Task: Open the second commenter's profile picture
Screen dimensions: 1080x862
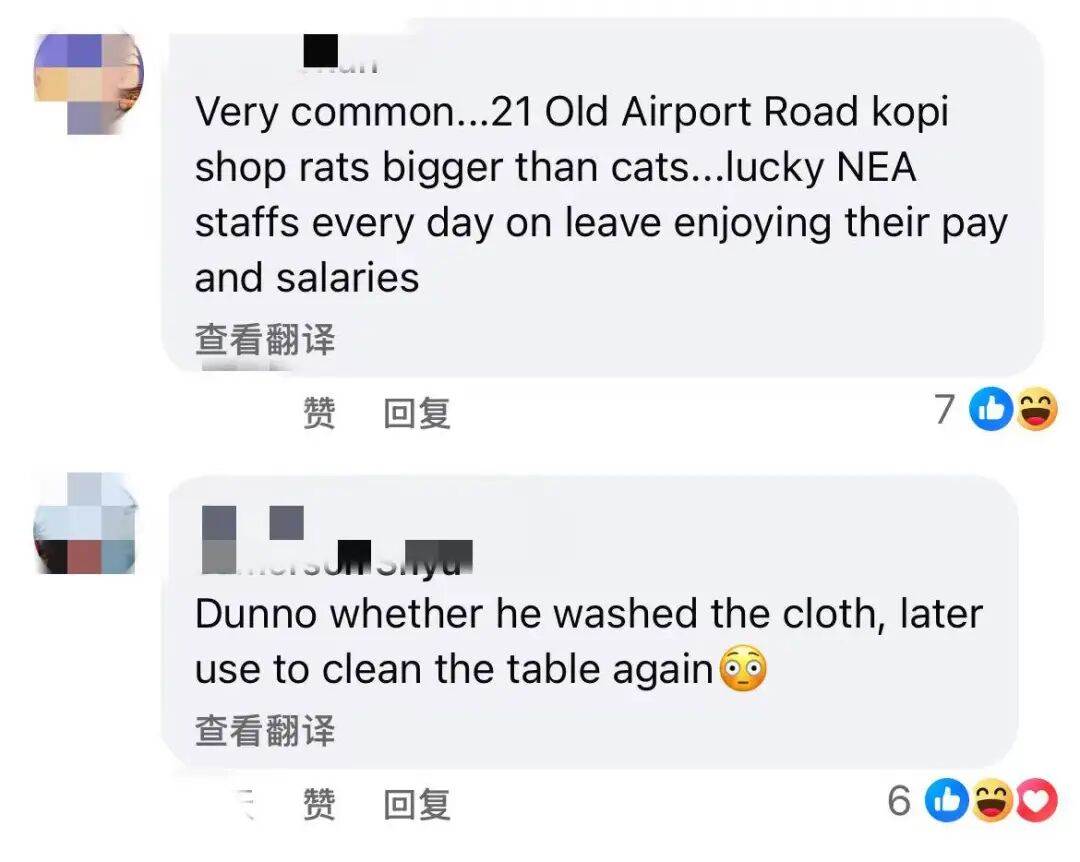Action: click(x=84, y=523)
